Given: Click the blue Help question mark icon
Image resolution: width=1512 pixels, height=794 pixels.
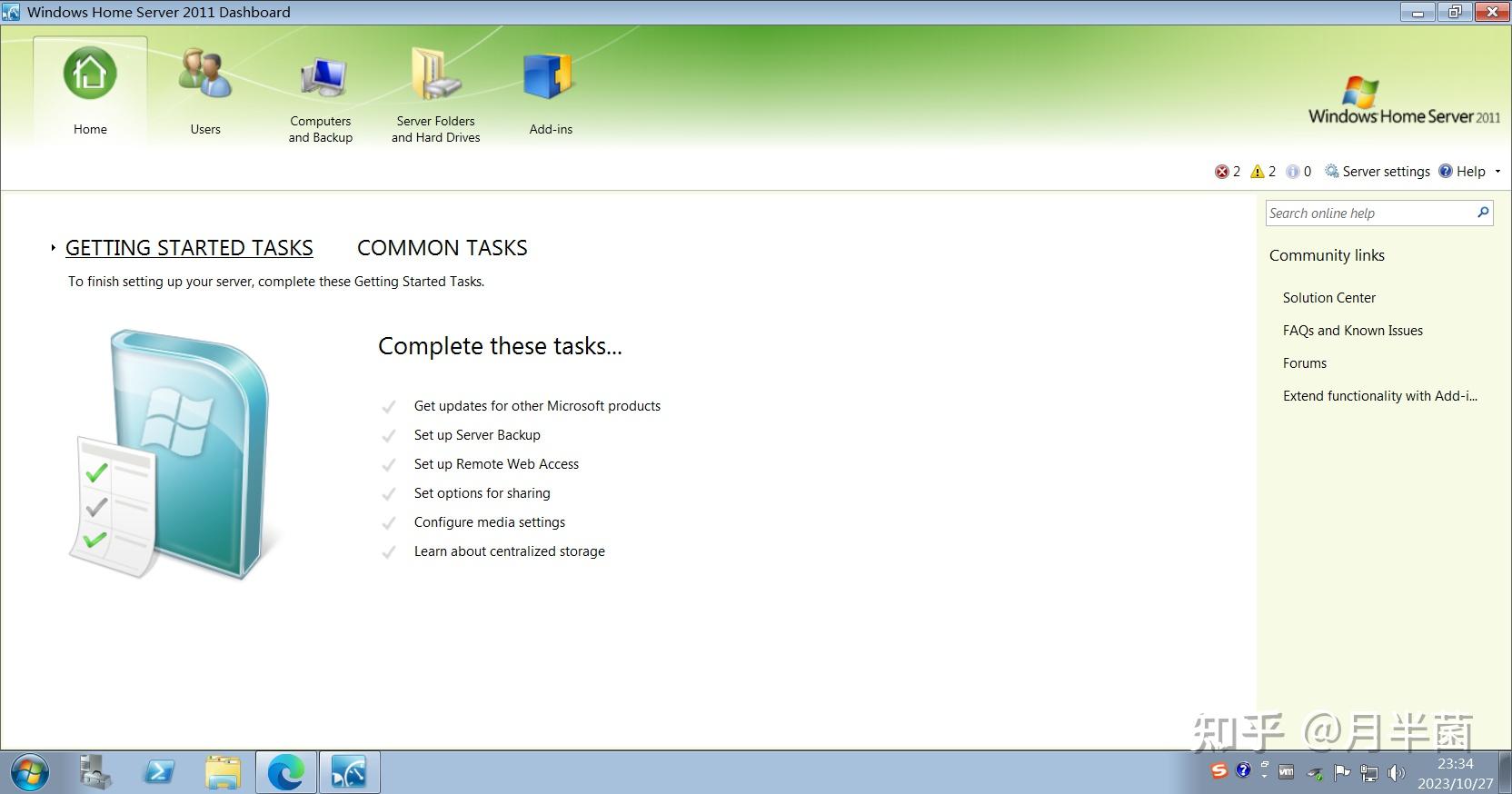Looking at the screenshot, I should [1446, 171].
